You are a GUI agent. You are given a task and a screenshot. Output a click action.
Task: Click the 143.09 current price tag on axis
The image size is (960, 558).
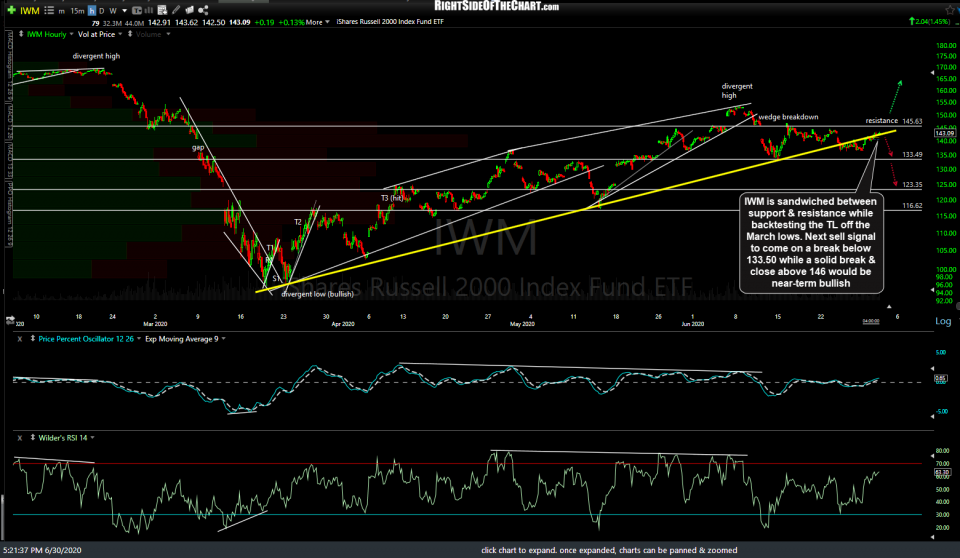[945, 133]
